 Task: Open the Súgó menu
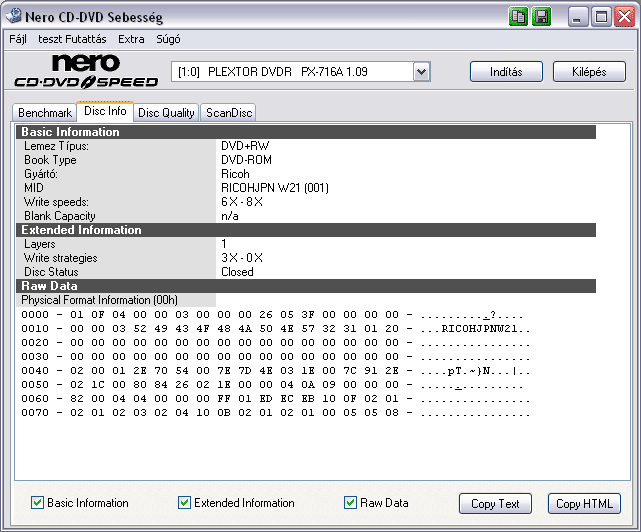point(168,39)
